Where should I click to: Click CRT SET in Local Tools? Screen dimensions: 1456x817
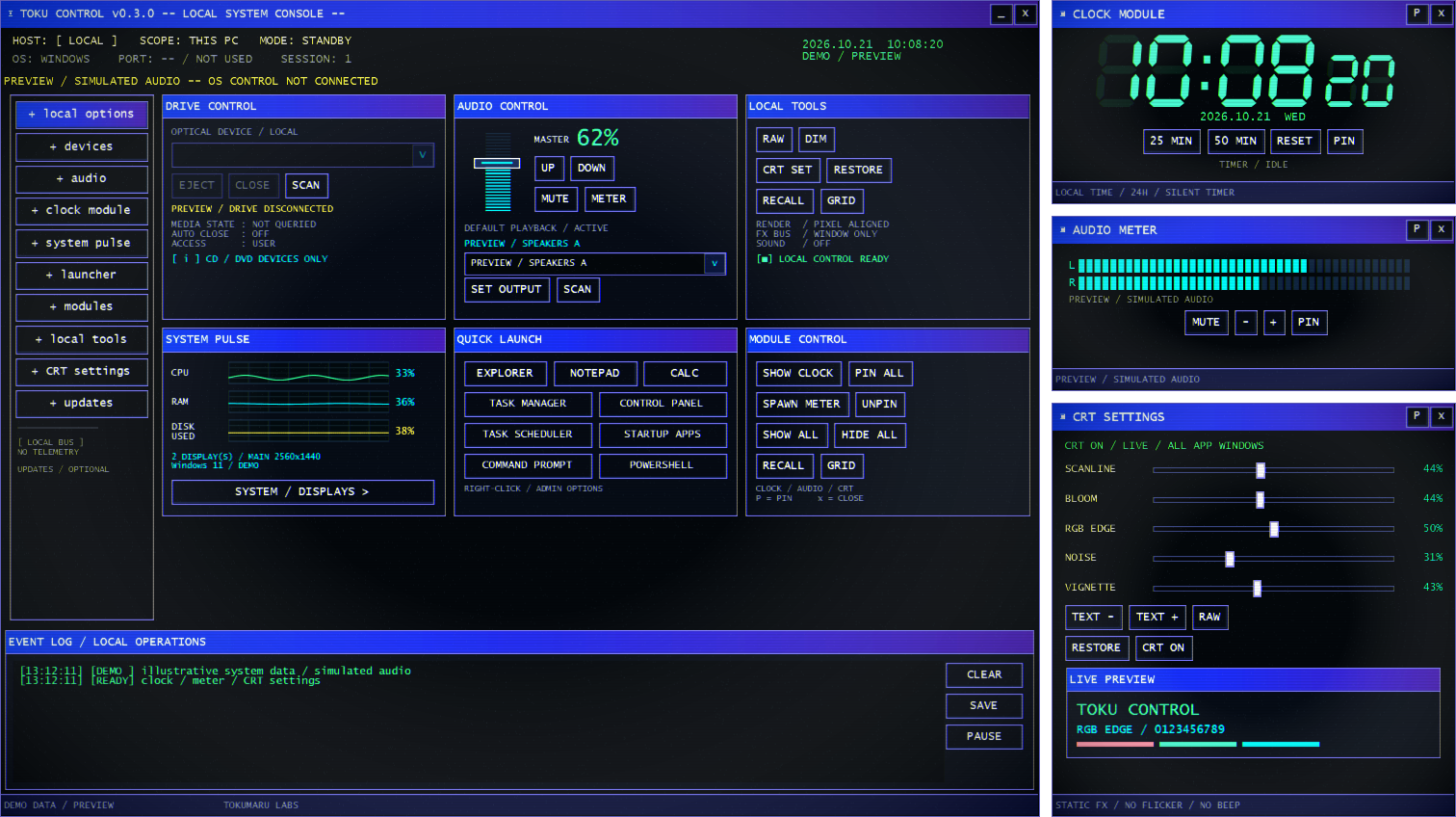pos(788,171)
